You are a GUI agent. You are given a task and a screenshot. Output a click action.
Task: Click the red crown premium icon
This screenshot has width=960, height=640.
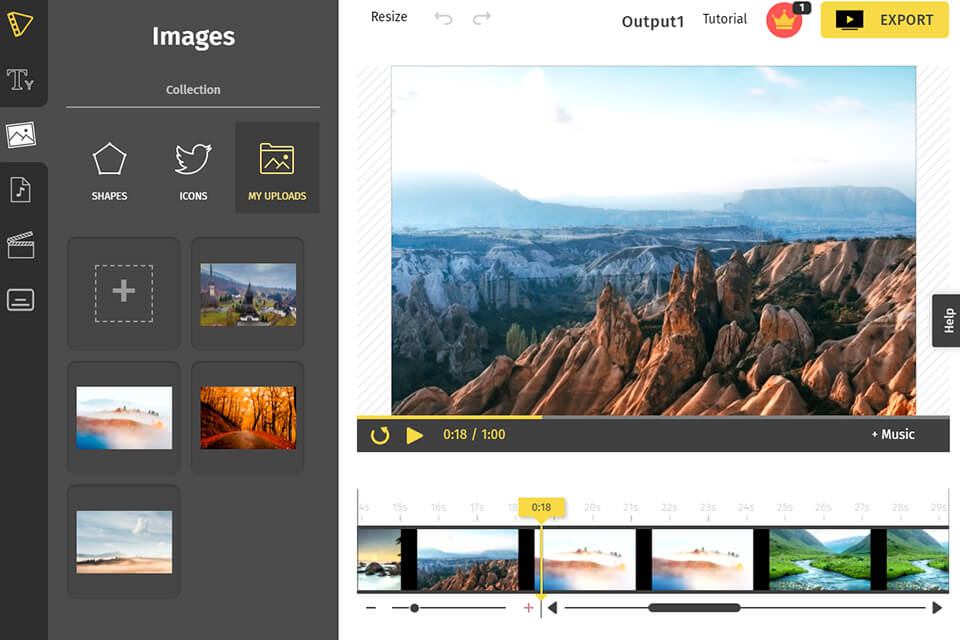[x=784, y=20]
